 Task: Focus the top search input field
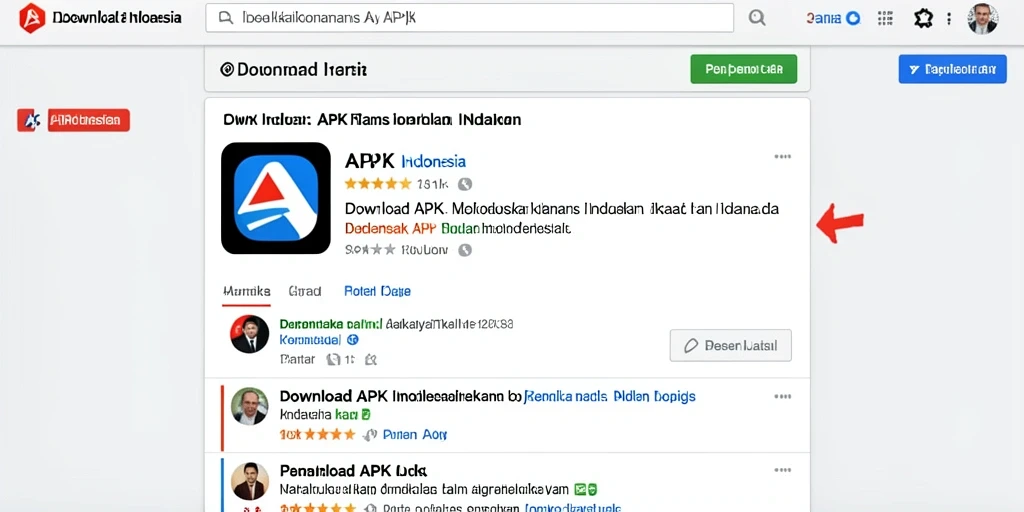tap(470, 18)
